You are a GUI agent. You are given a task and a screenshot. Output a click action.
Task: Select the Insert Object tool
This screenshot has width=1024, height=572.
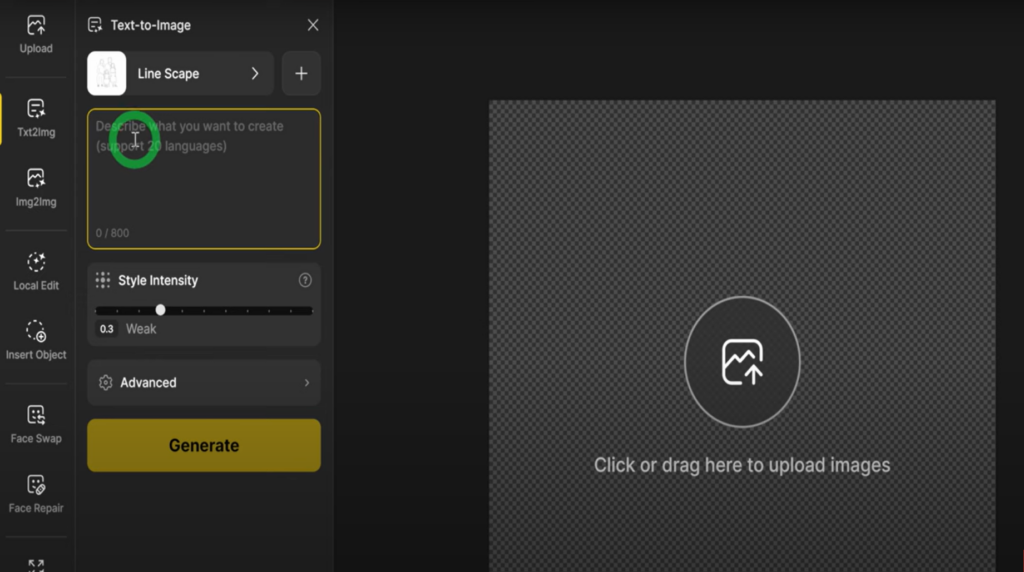36,340
